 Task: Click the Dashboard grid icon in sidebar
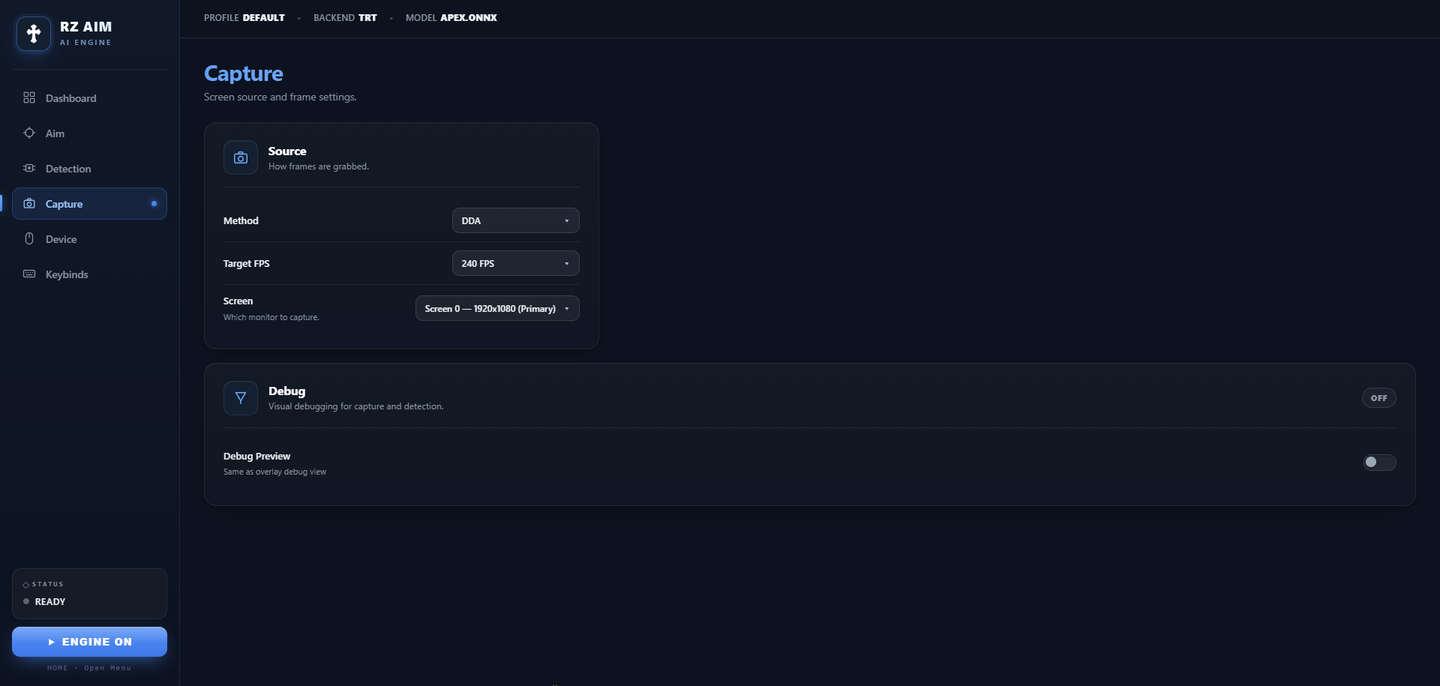[29, 98]
